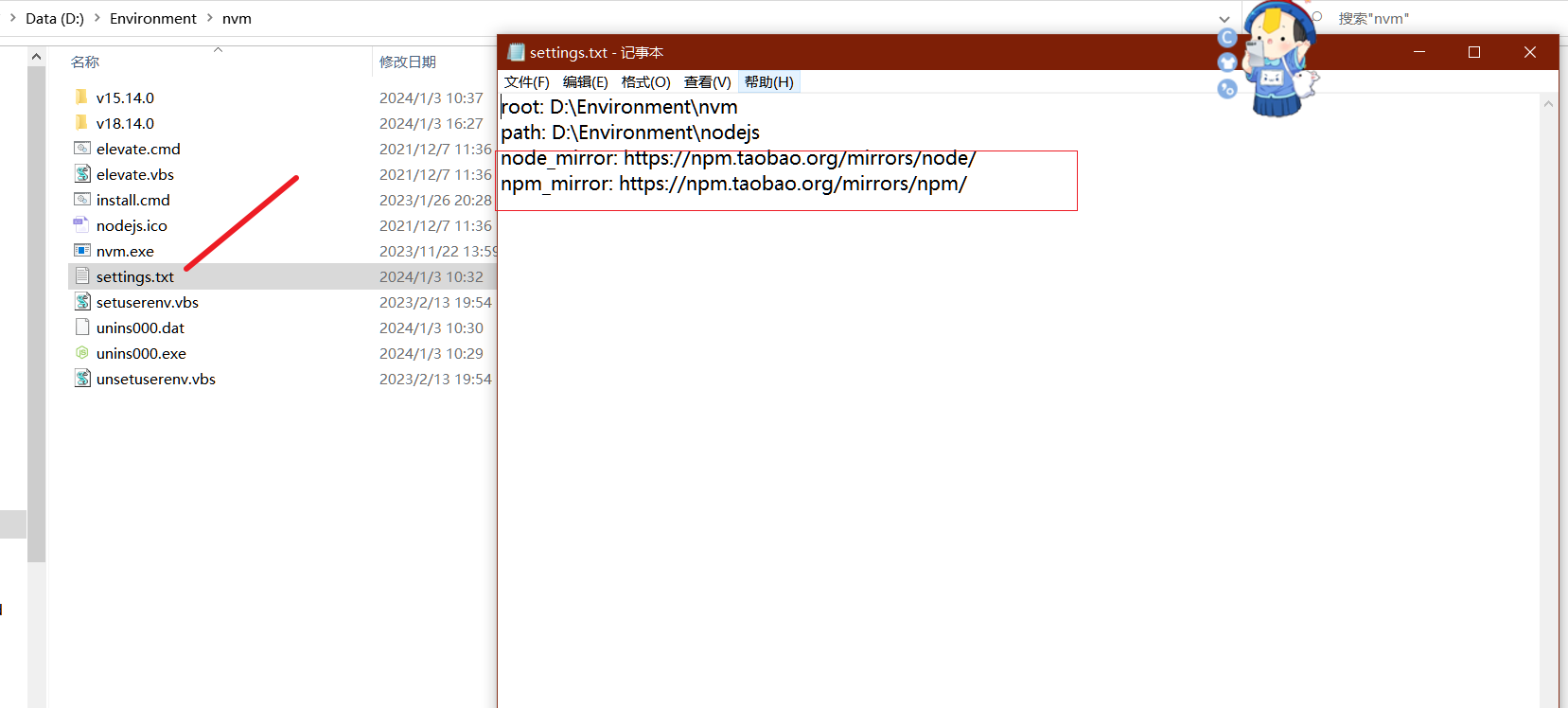
Task: Click the nodejs.ico file icon
Action: point(82,225)
